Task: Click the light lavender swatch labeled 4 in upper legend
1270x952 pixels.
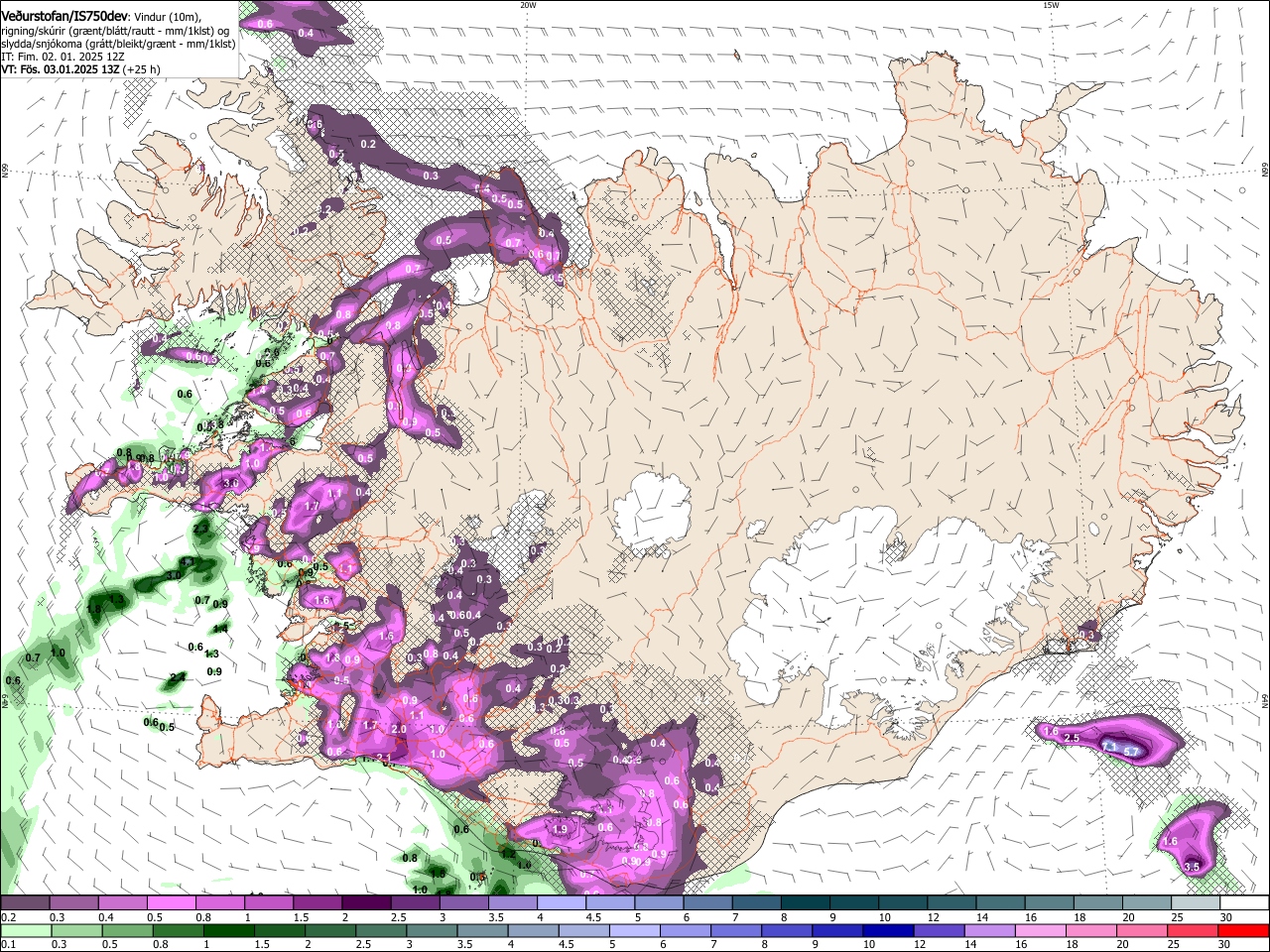Action: 561,903
